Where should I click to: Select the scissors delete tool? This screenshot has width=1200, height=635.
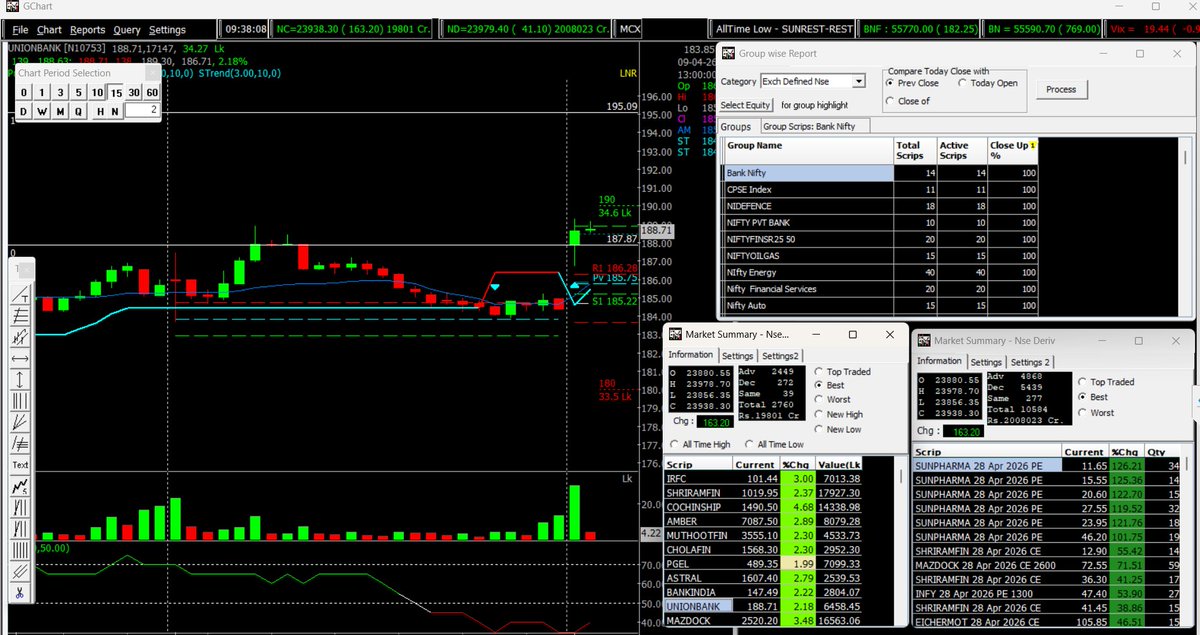(x=20, y=593)
